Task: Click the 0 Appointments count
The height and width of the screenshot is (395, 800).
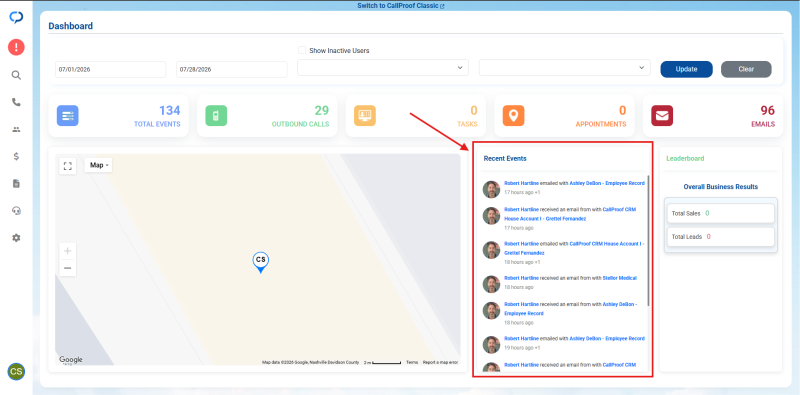Action: tap(622, 111)
